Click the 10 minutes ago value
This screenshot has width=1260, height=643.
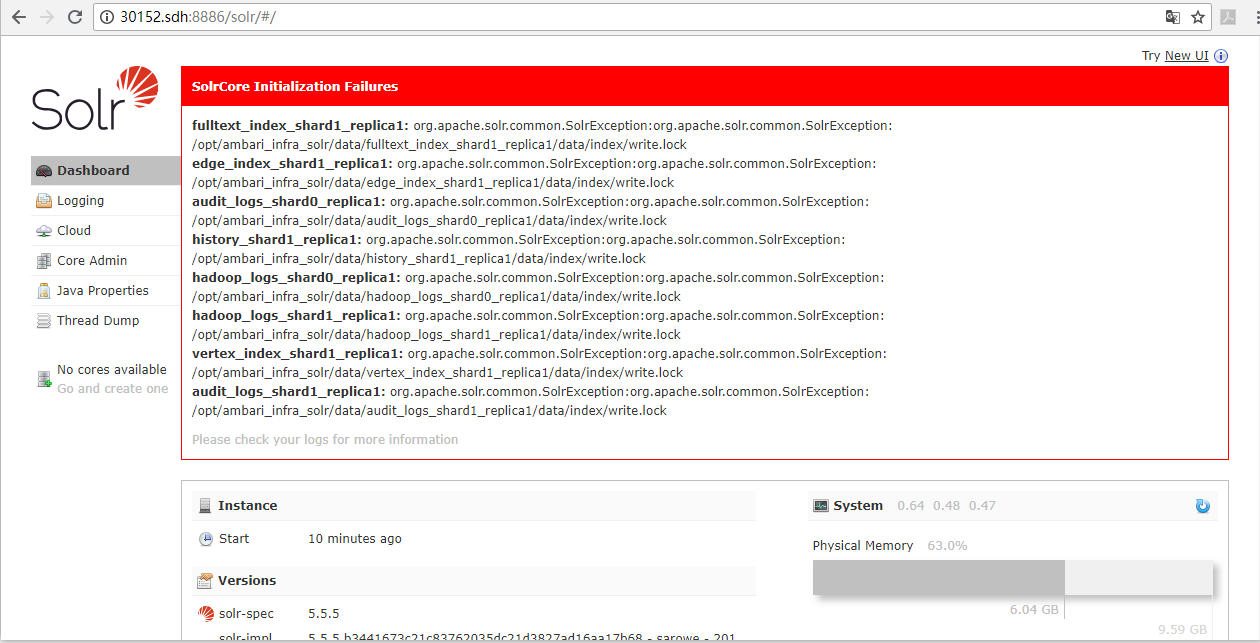[355, 539]
